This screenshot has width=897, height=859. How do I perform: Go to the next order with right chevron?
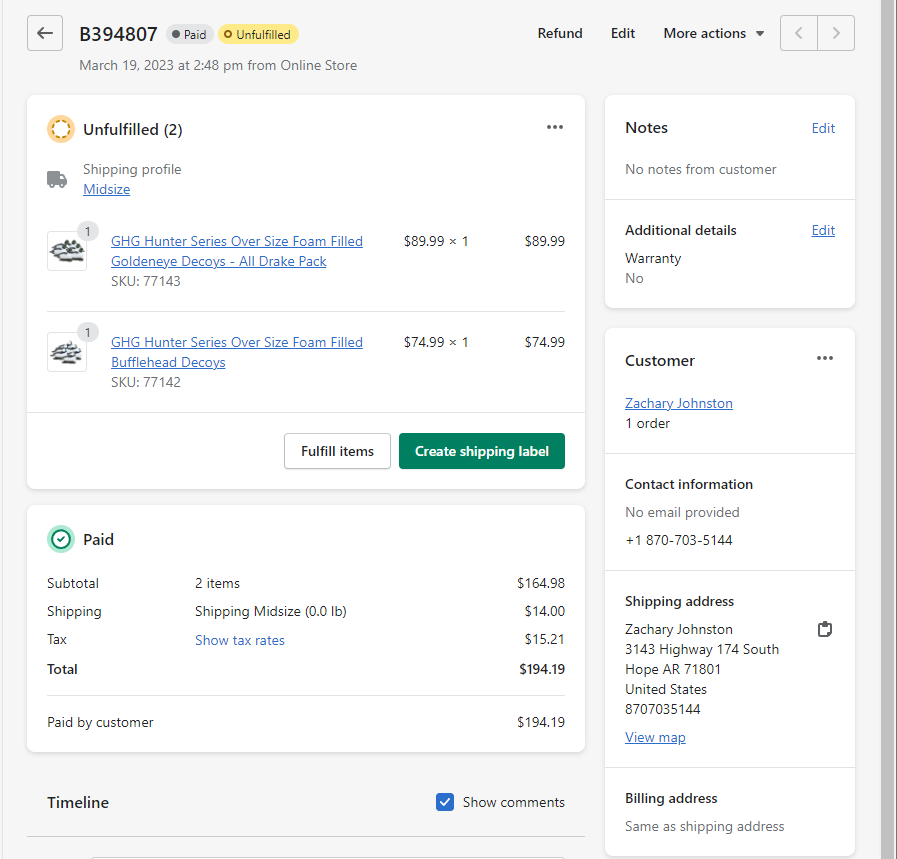[x=836, y=33]
